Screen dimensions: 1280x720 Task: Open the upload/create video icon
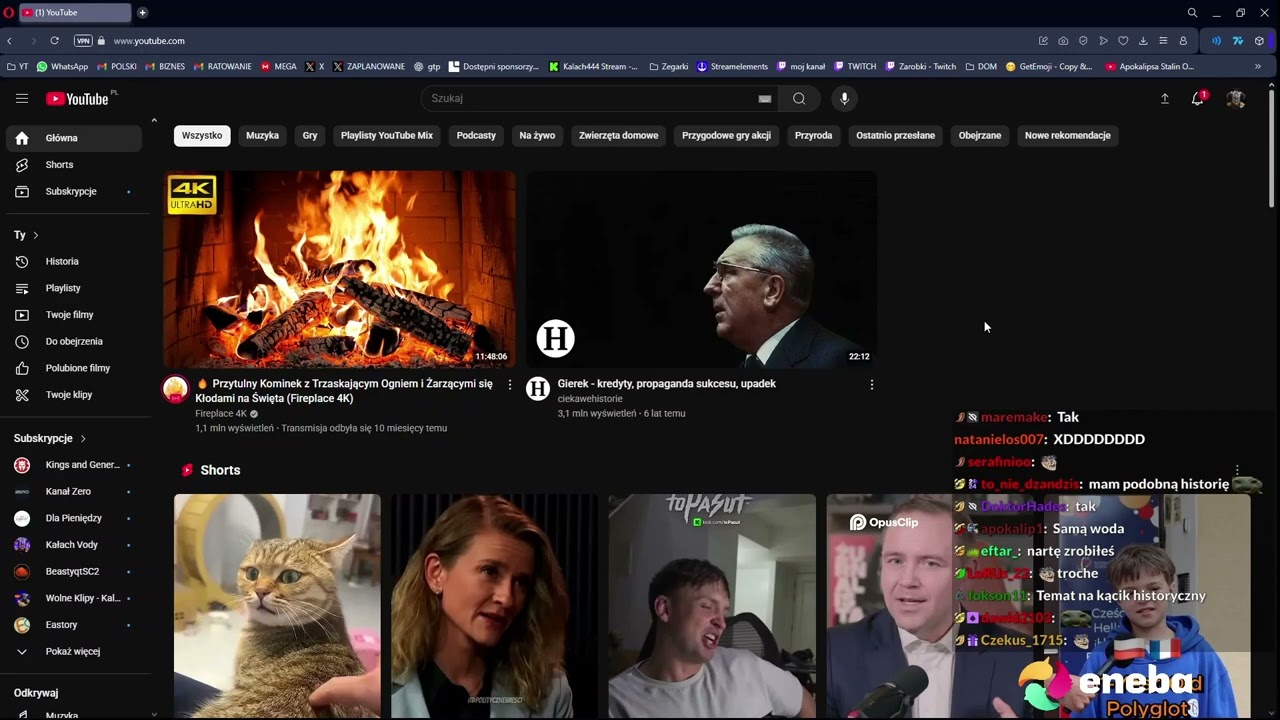click(x=1164, y=98)
